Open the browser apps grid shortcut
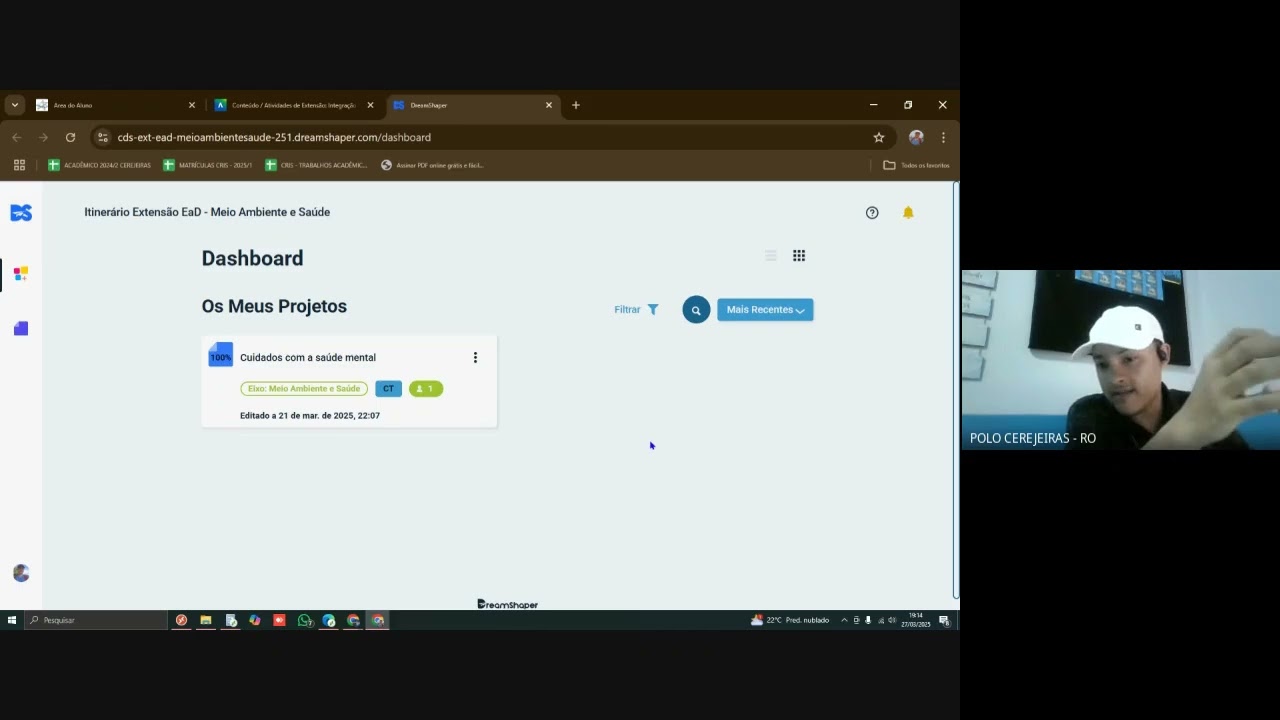The width and height of the screenshot is (1280, 720). [x=19, y=165]
